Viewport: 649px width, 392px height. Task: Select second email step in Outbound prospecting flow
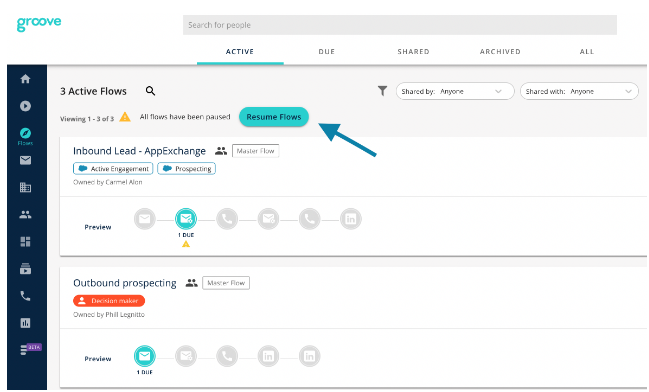point(186,356)
